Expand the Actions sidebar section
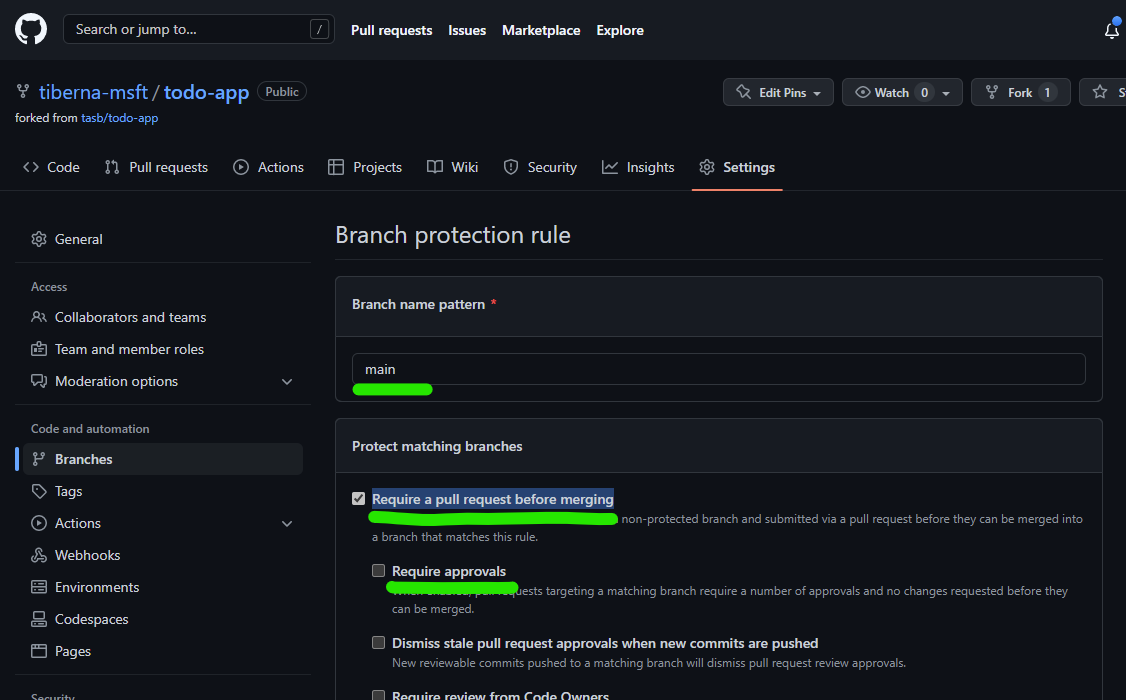Image resolution: width=1126 pixels, height=700 pixels. (x=287, y=523)
